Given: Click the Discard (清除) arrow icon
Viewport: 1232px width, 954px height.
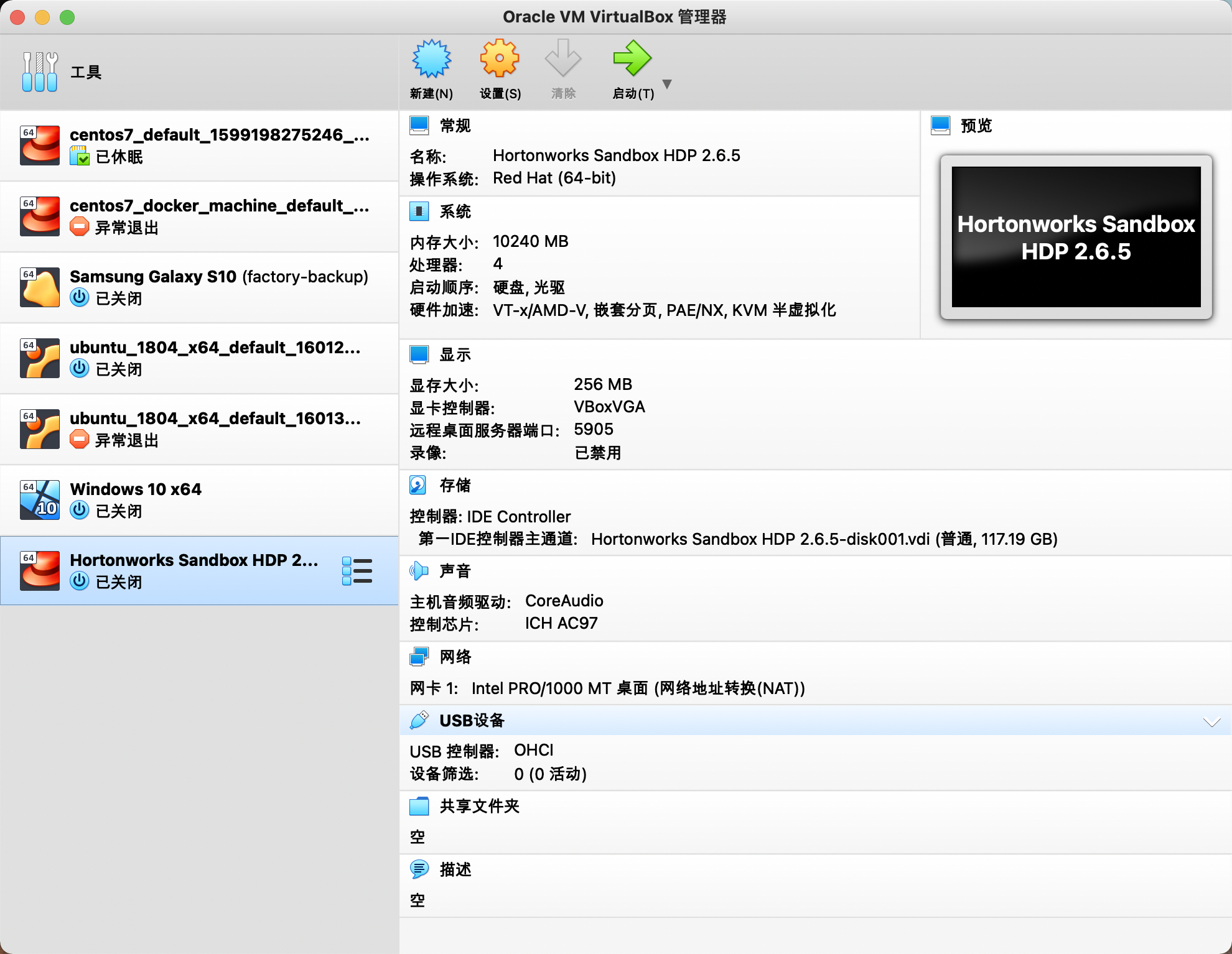Looking at the screenshot, I should coord(563,59).
